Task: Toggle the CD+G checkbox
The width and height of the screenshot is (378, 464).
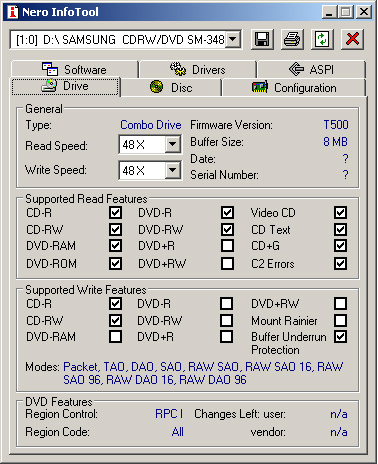Action: [340, 246]
